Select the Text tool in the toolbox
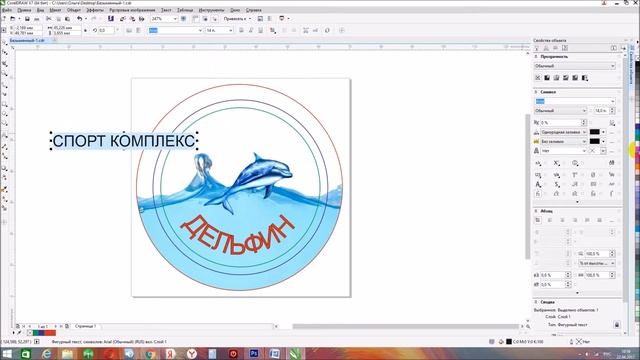The height and width of the screenshot is (360, 640). coord(4,135)
